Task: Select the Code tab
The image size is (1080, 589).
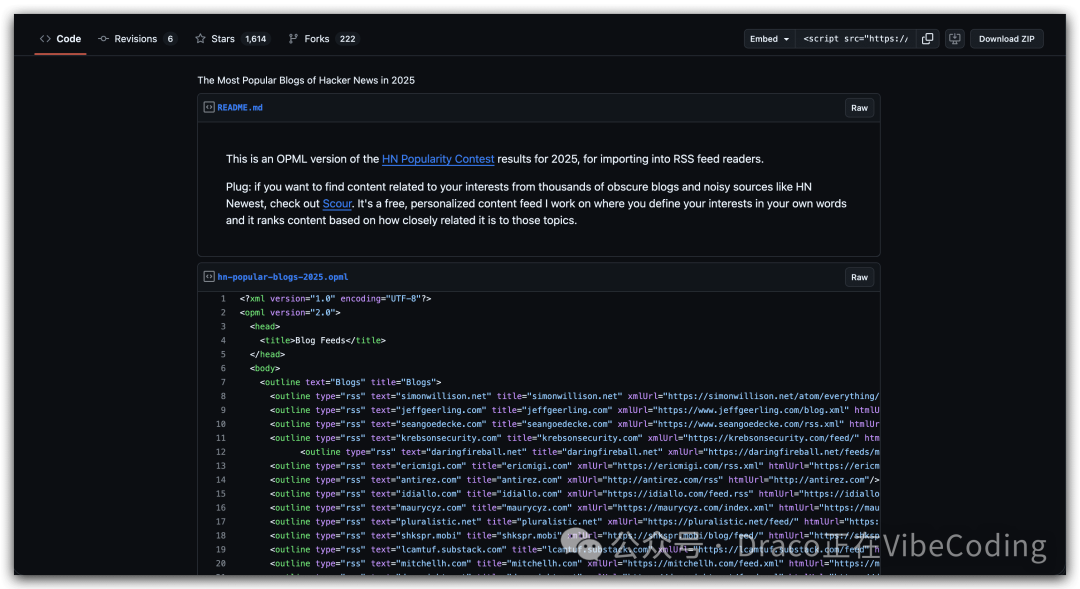Action: (x=60, y=38)
